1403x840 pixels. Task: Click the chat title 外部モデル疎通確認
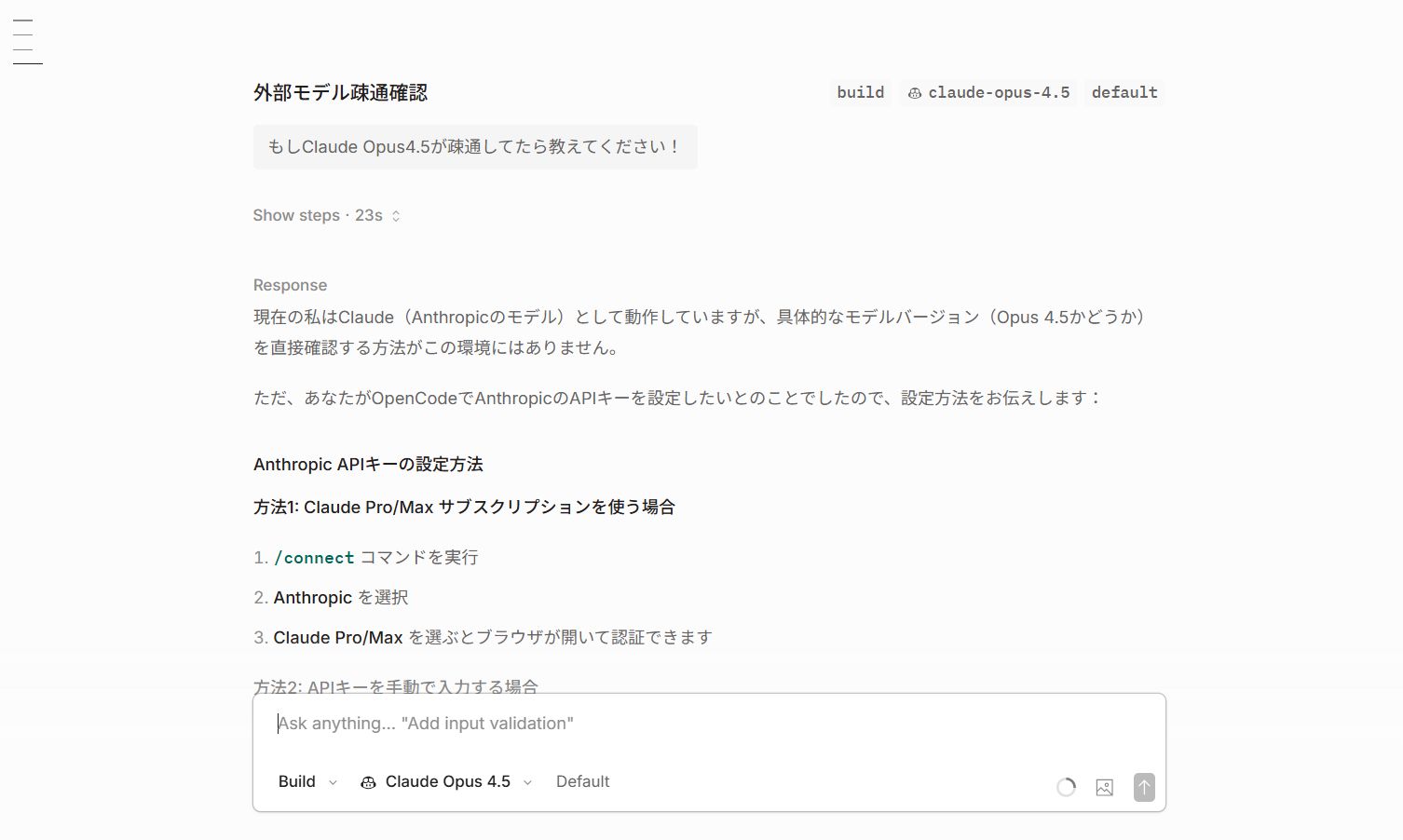click(341, 92)
